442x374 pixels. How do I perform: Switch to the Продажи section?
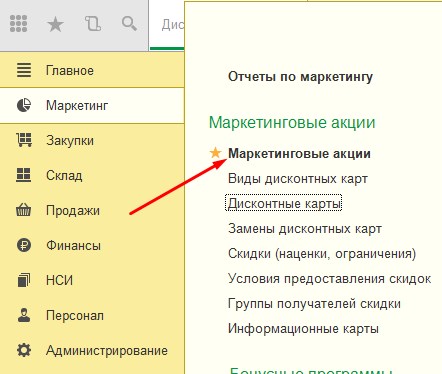92,210
